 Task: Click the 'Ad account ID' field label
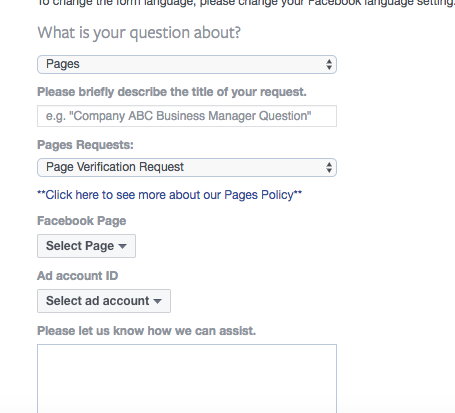pos(78,276)
